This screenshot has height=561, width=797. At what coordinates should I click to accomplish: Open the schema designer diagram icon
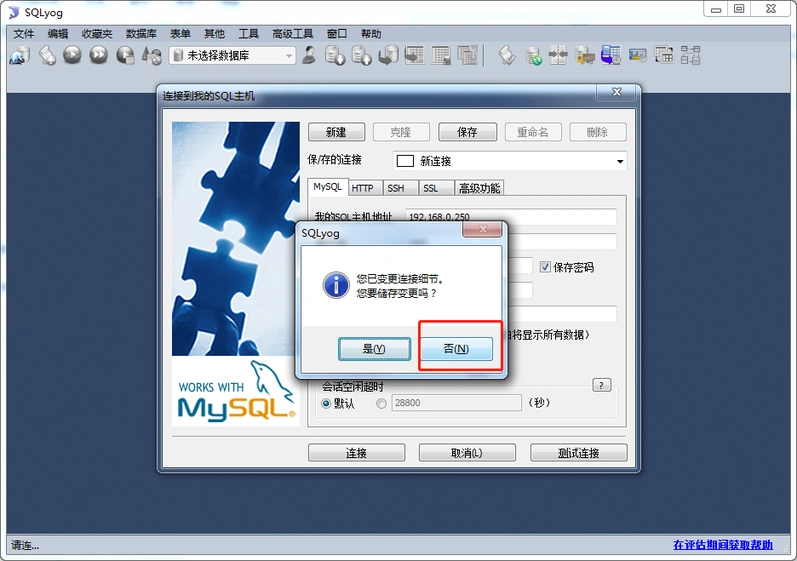[690, 55]
